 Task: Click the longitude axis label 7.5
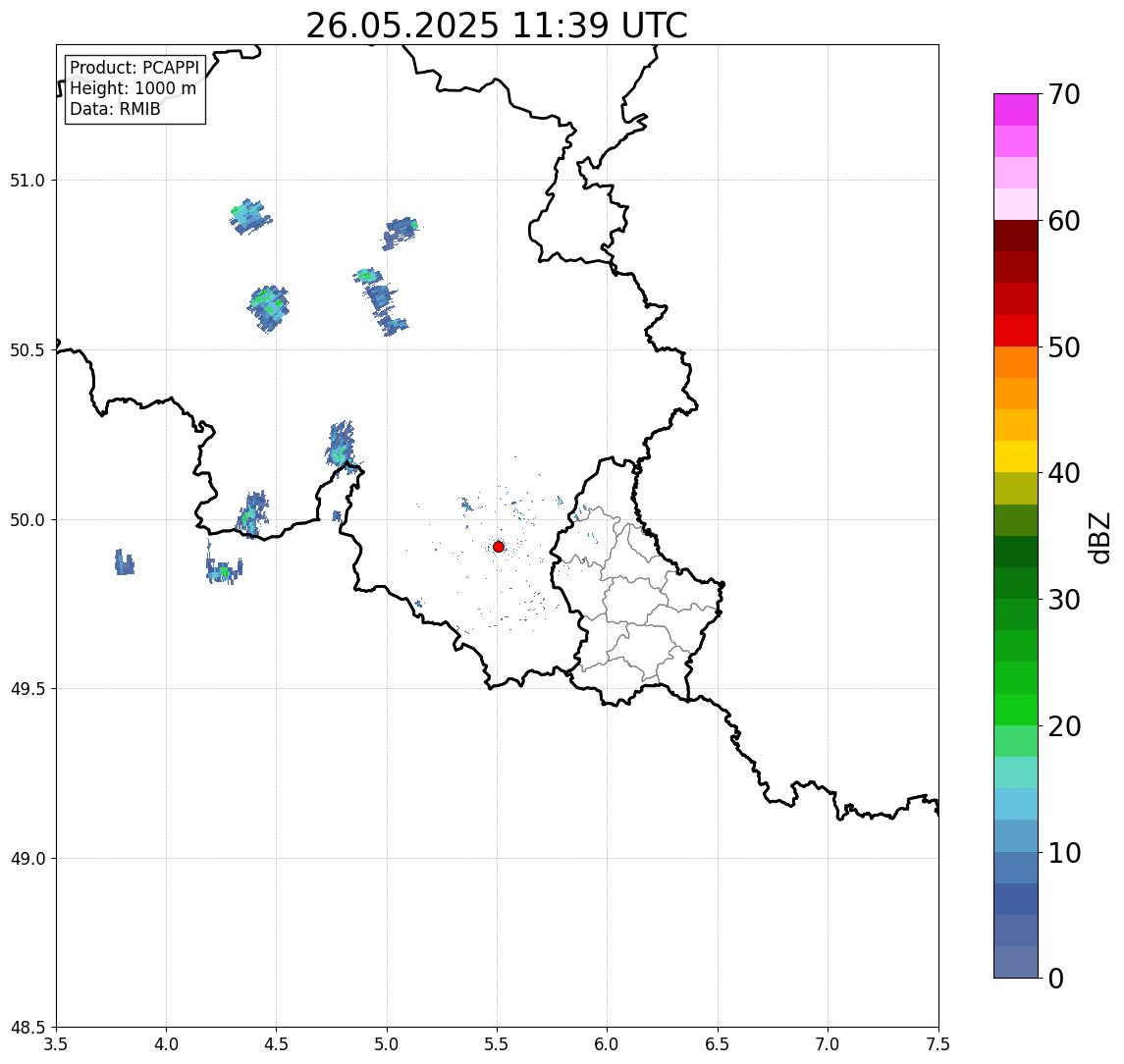click(938, 1044)
